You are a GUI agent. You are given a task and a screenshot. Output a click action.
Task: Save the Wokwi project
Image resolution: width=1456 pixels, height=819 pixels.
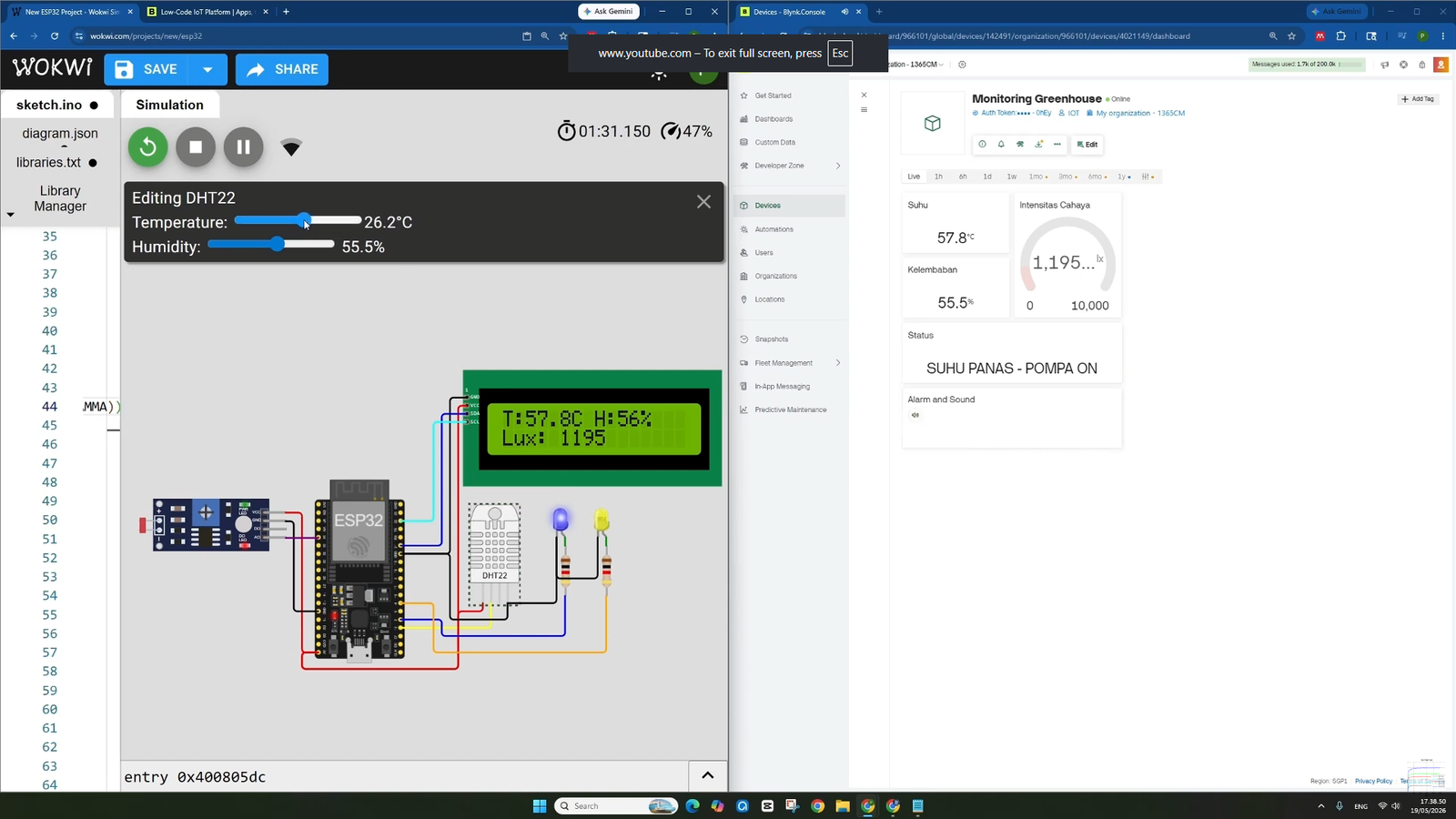(147, 69)
